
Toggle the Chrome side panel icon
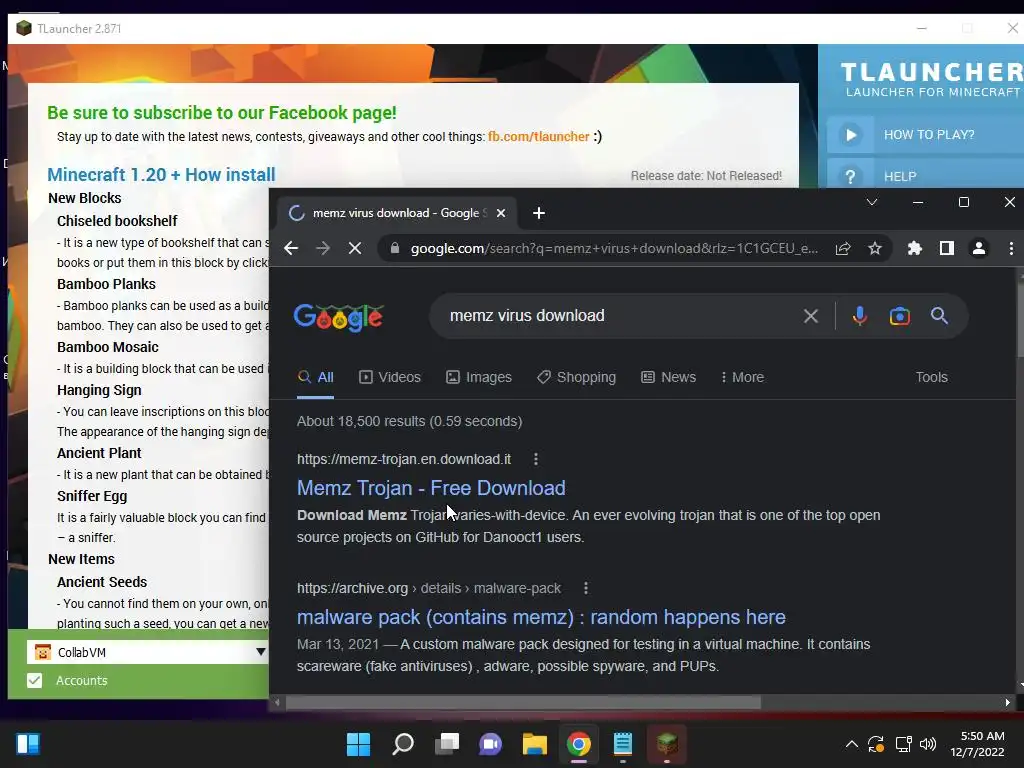pos(946,248)
